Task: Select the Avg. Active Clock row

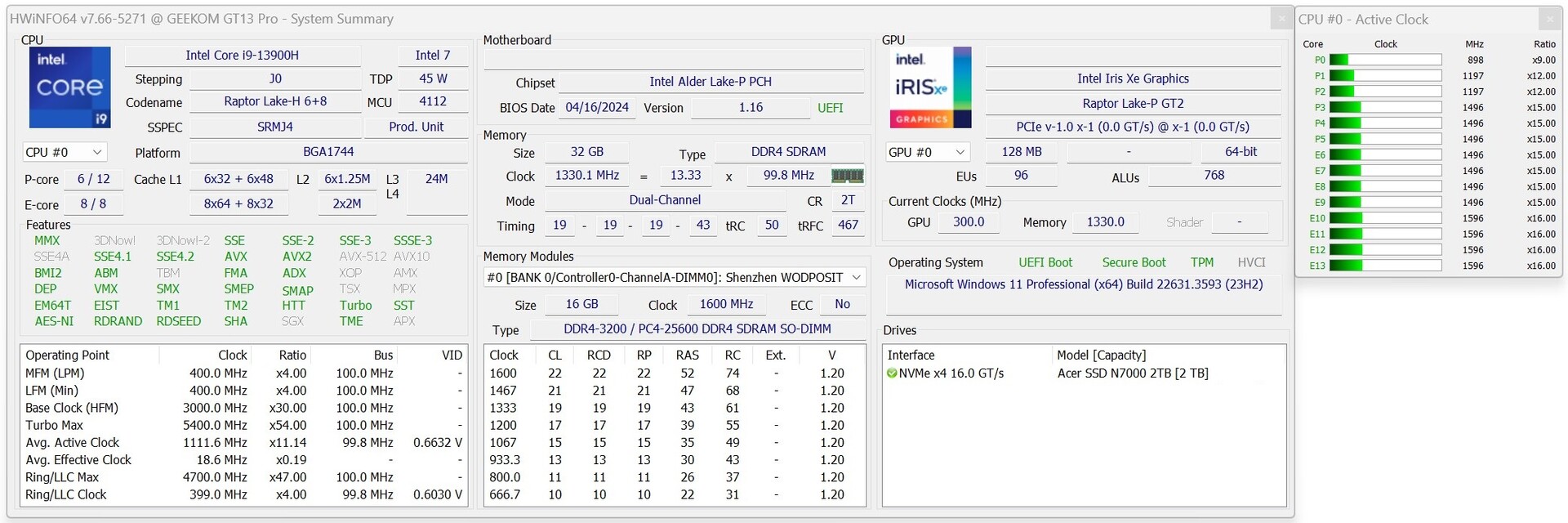Action: click(x=244, y=443)
